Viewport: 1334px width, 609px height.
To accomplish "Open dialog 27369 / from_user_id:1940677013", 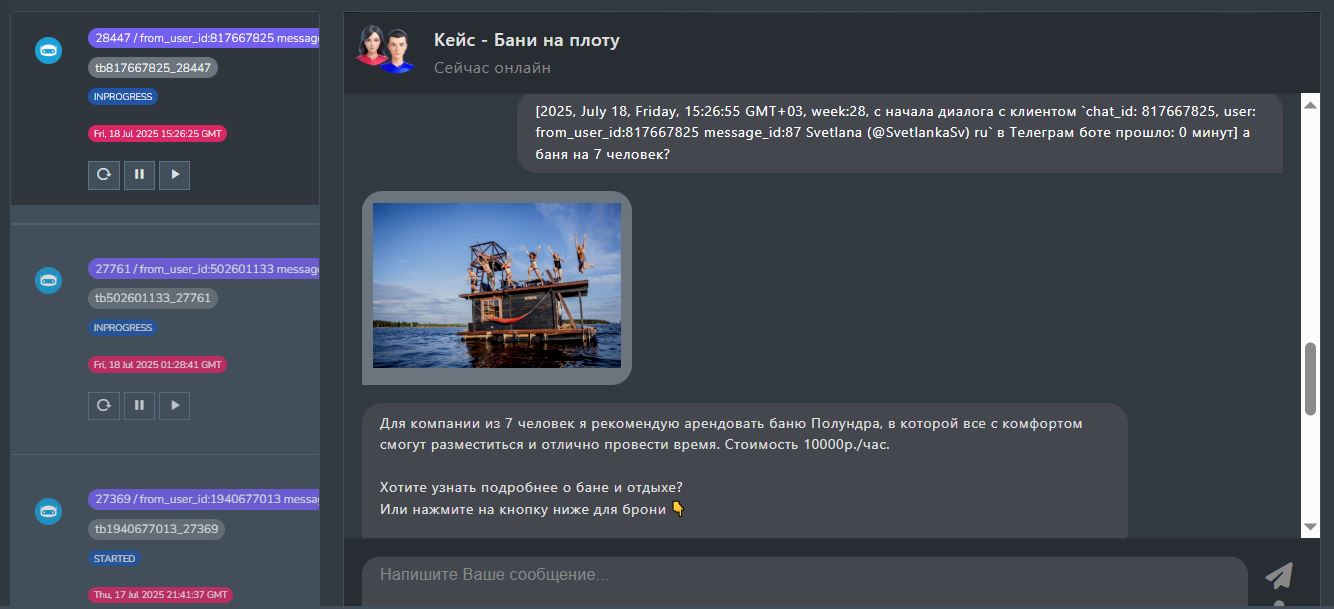I will coord(204,499).
